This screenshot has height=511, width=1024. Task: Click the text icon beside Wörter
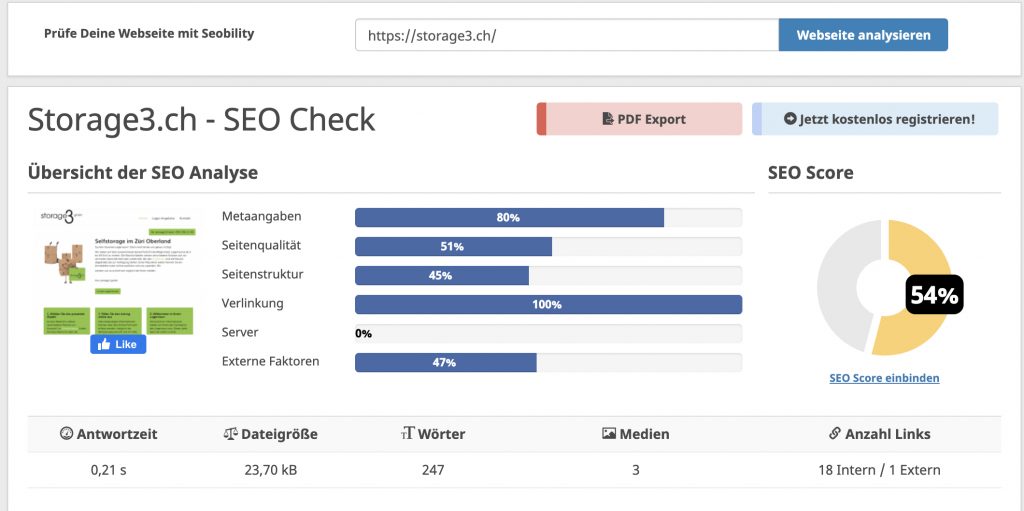pyautogui.click(x=407, y=434)
